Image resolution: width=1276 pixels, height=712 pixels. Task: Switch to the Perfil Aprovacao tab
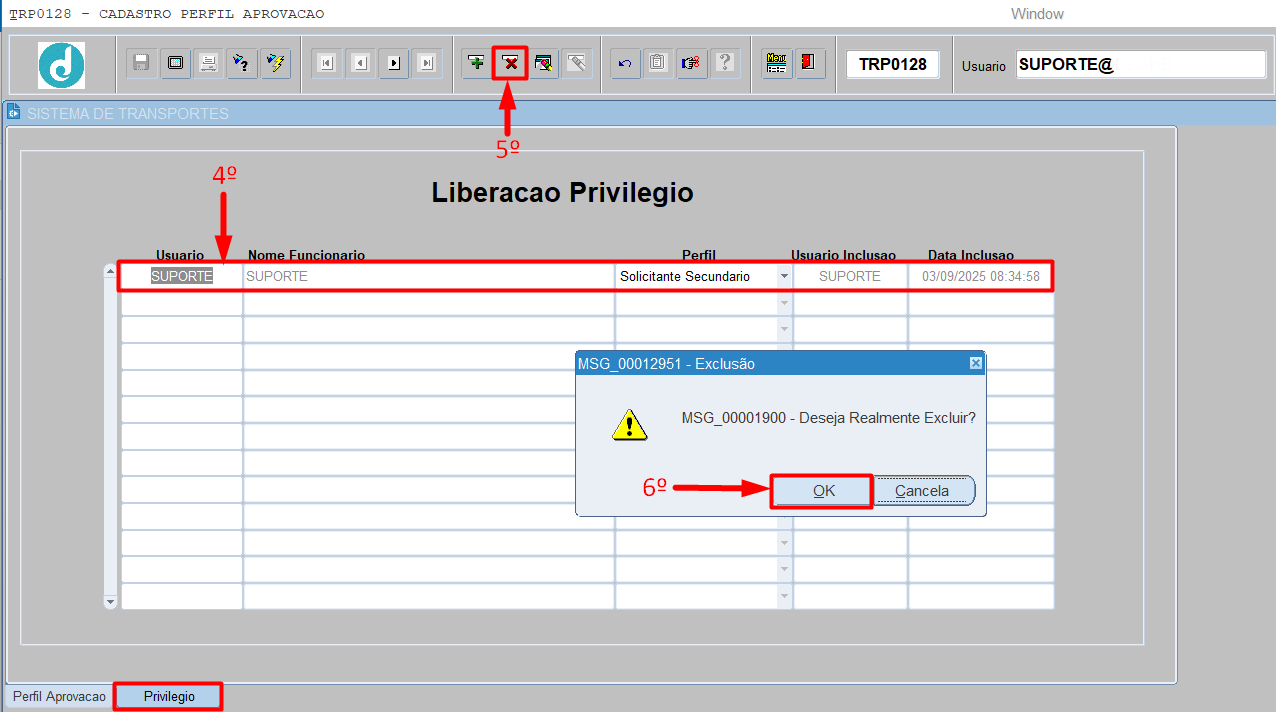pyautogui.click(x=59, y=696)
